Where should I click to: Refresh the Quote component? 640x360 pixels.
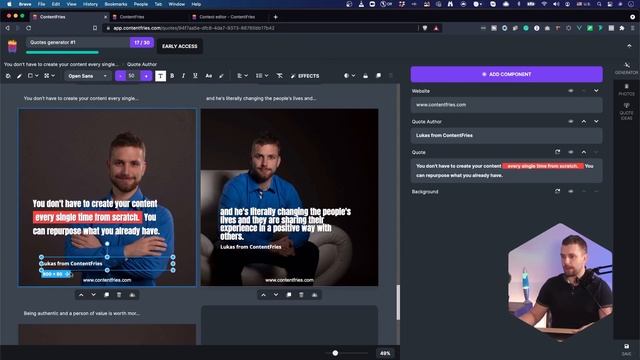pos(558,152)
